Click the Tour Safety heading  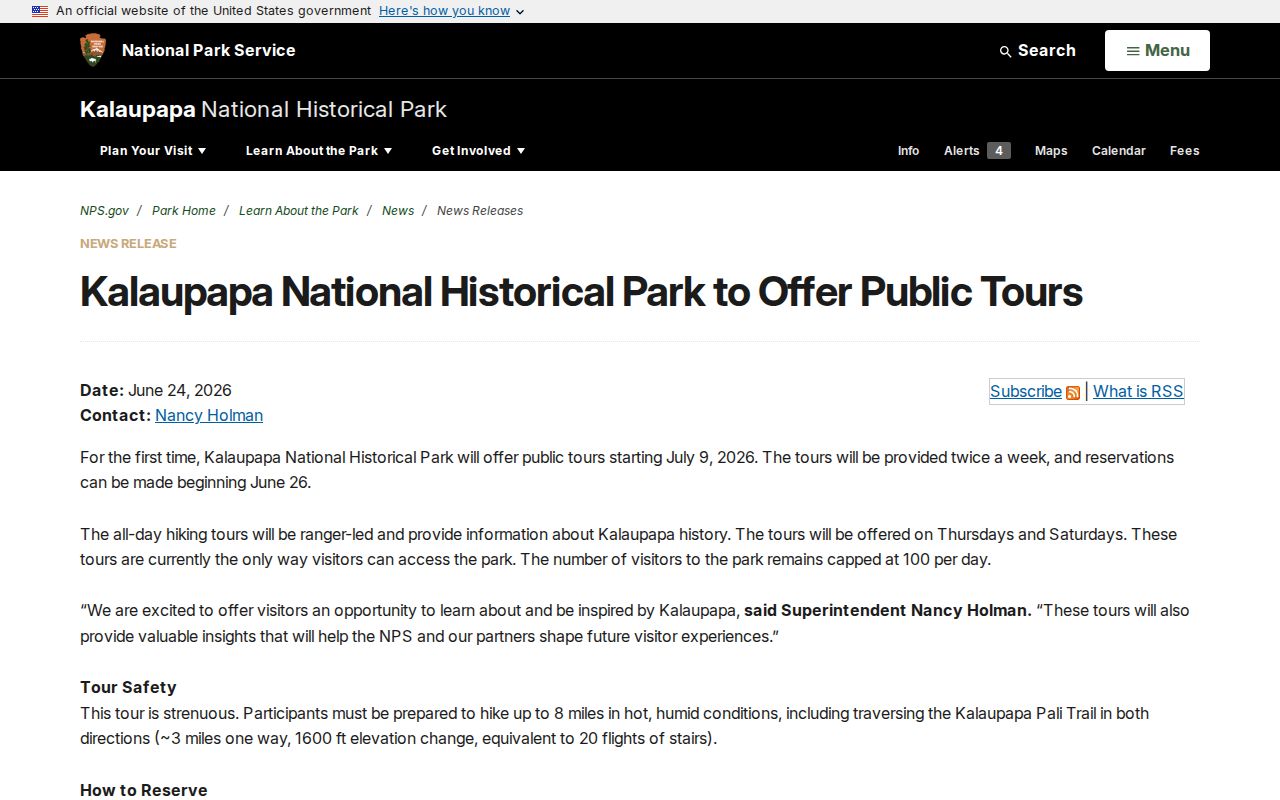click(x=128, y=687)
